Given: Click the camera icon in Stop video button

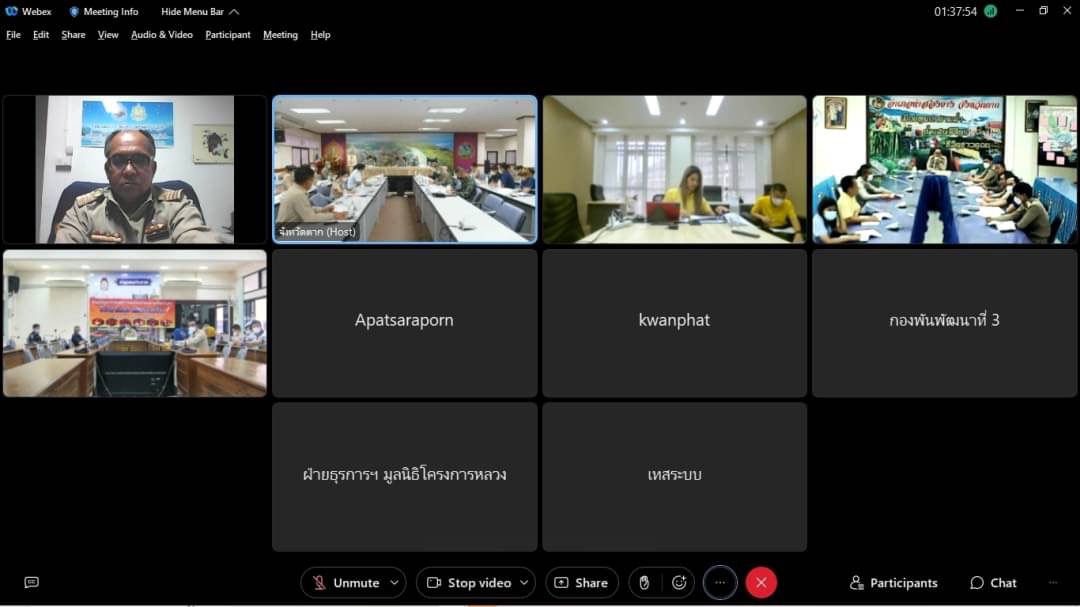Looking at the screenshot, I should pos(434,583).
